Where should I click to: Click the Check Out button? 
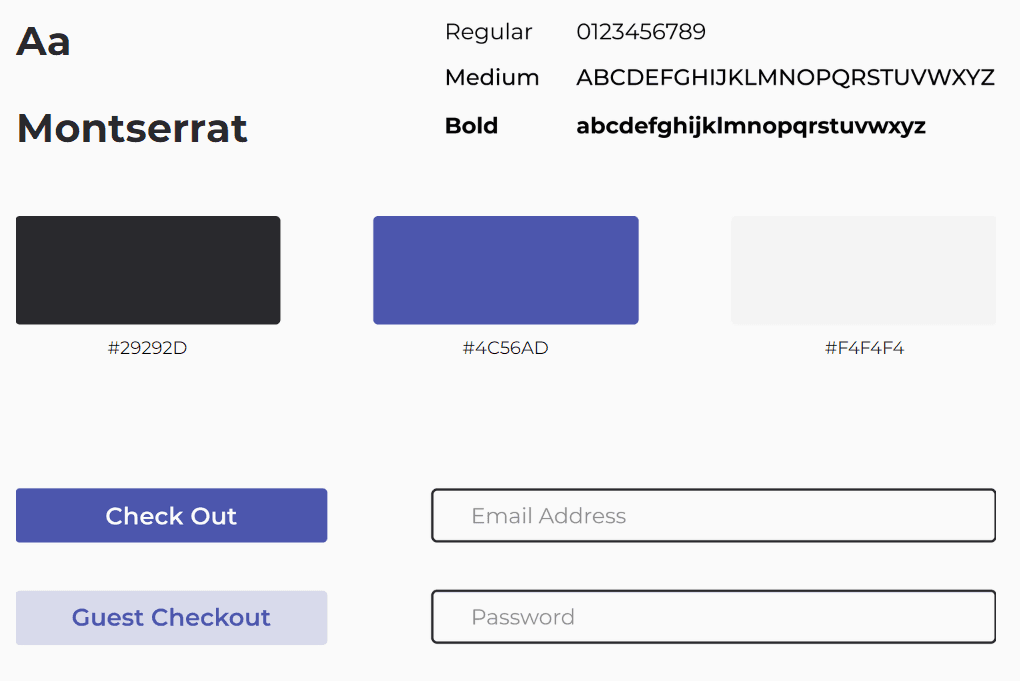point(171,515)
